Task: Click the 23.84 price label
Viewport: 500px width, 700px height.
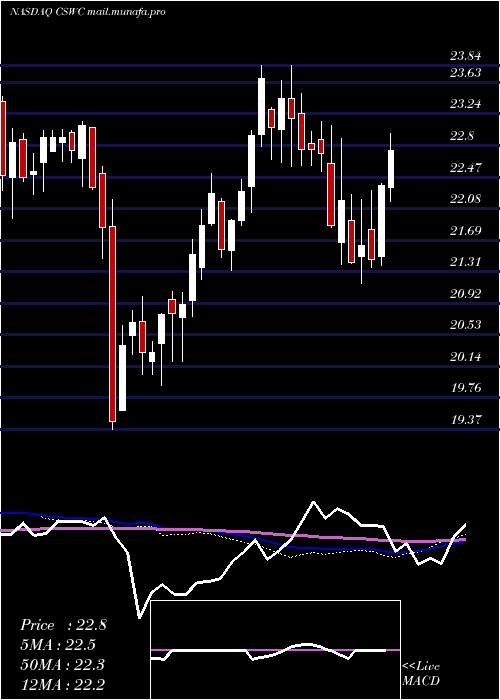Action: (x=466, y=56)
